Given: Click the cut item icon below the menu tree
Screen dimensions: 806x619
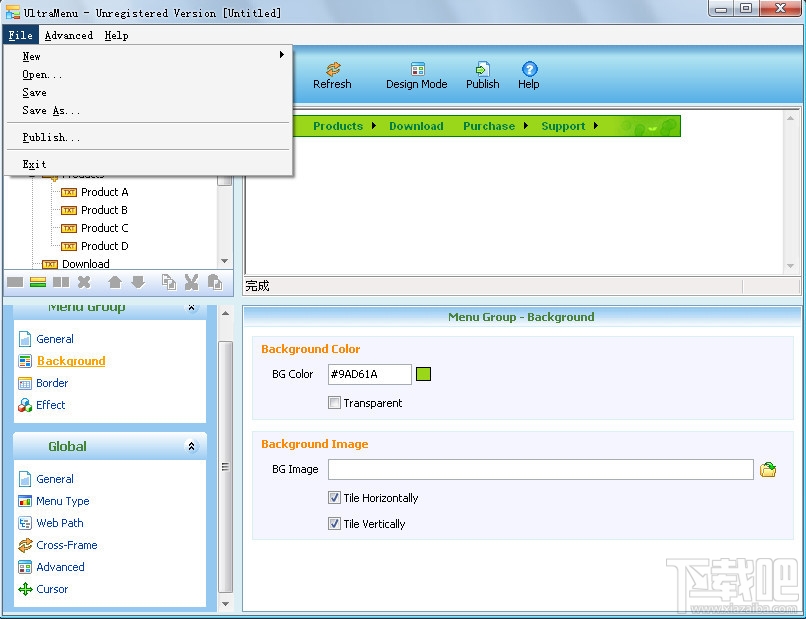Looking at the screenshot, I should [x=191, y=282].
